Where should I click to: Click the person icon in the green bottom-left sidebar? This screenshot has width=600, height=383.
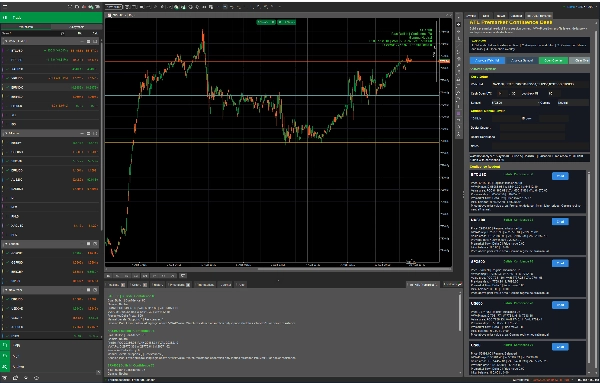coord(5,367)
